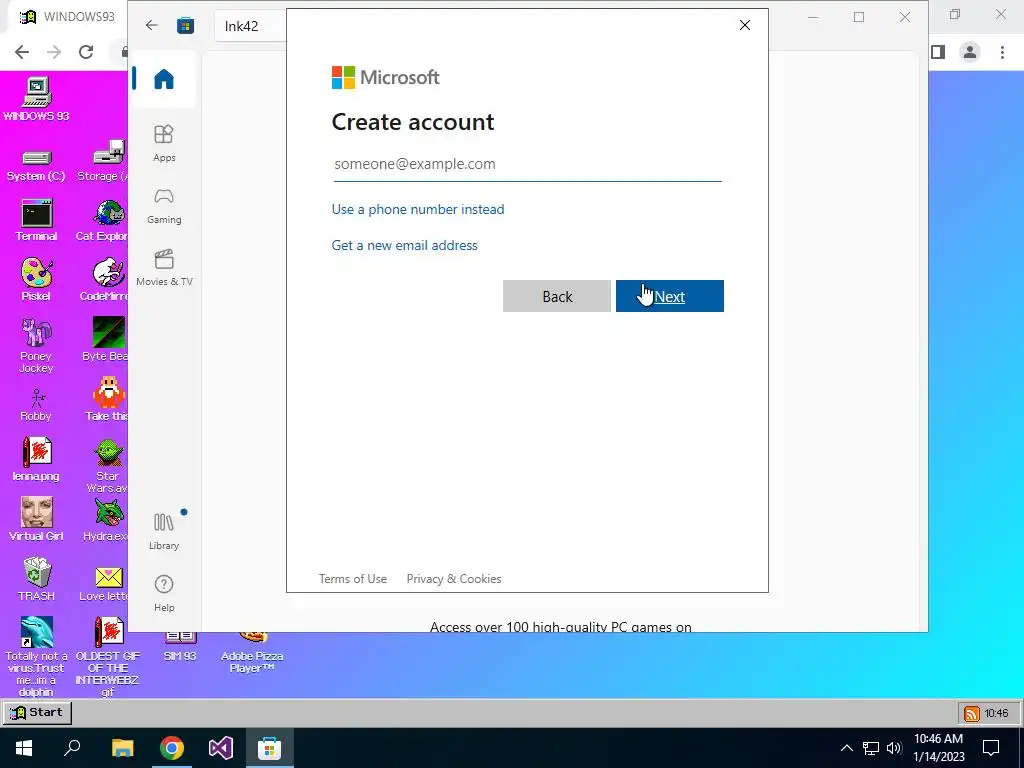The height and width of the screenshot is (768, 1024).
Task: Open System (C:) drive icon on desktop
Action: coord(36,165)
